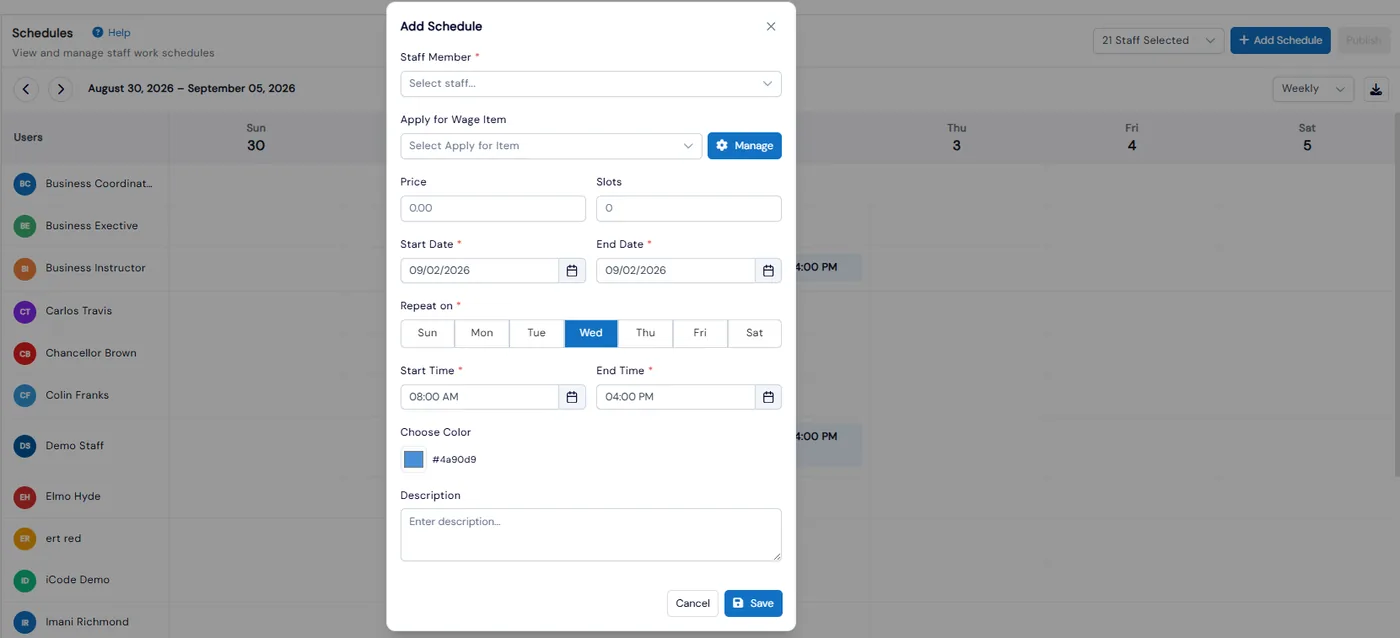The width and height of the screenshot is (1400, 638).
Task: Toggle Thu in Repeat on
Action: pyautogui.click(x=646, y=333)
